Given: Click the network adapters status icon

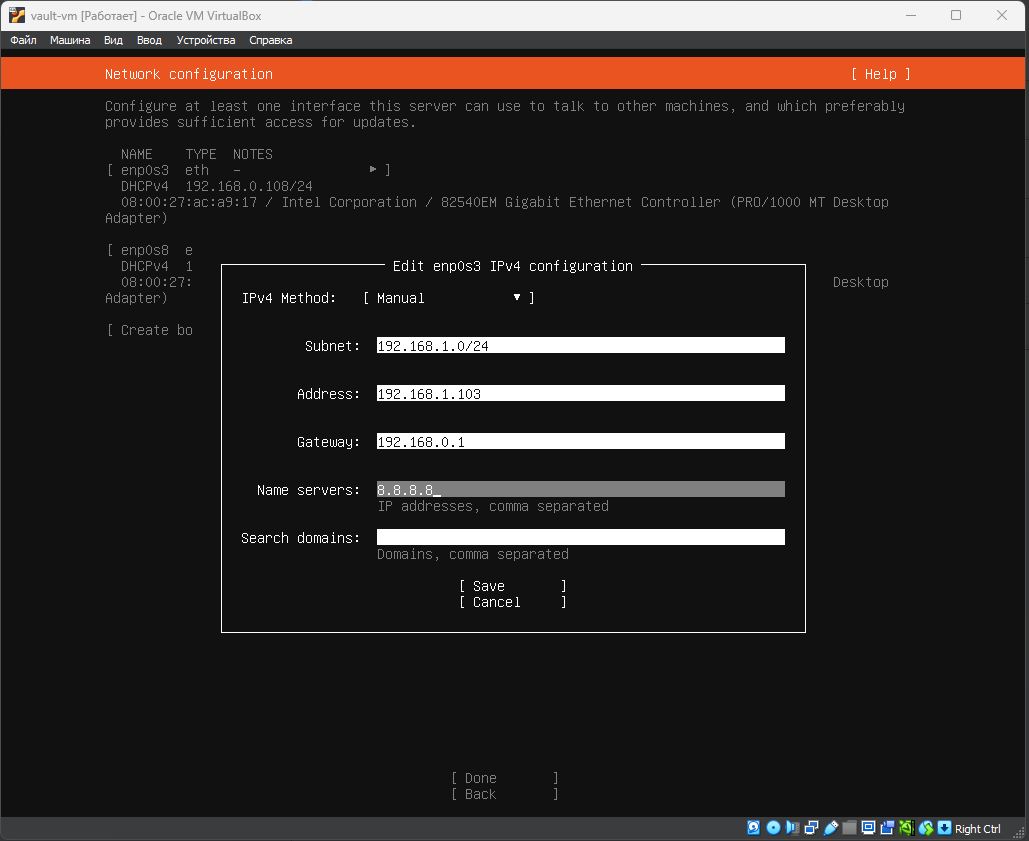Looking at the screenshot, I should (811, 828).
